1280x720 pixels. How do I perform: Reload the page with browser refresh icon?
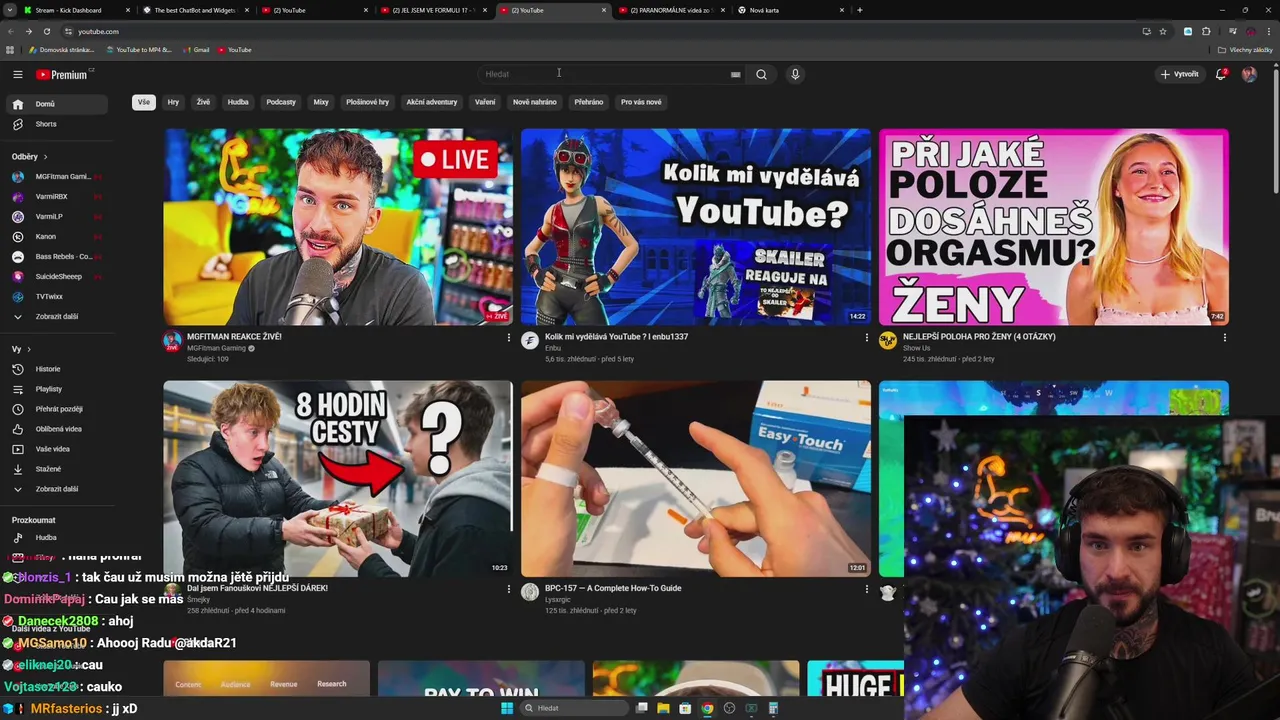click(x=46, y=31)
